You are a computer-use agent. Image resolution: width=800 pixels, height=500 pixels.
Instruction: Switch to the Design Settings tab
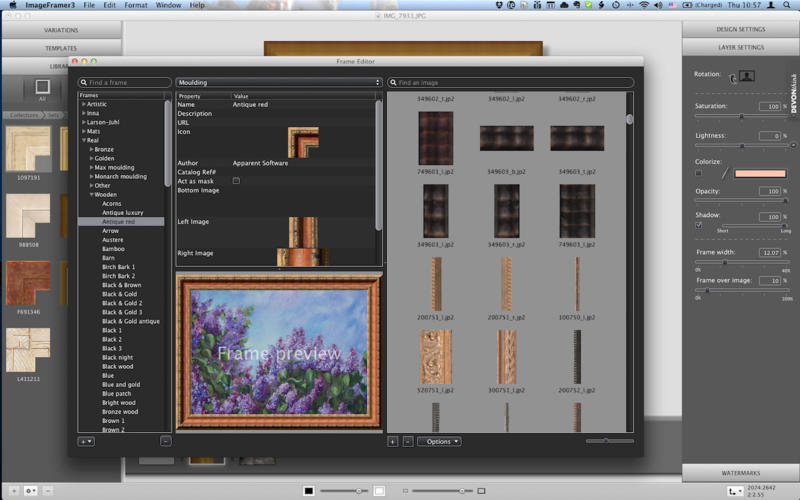740,29
